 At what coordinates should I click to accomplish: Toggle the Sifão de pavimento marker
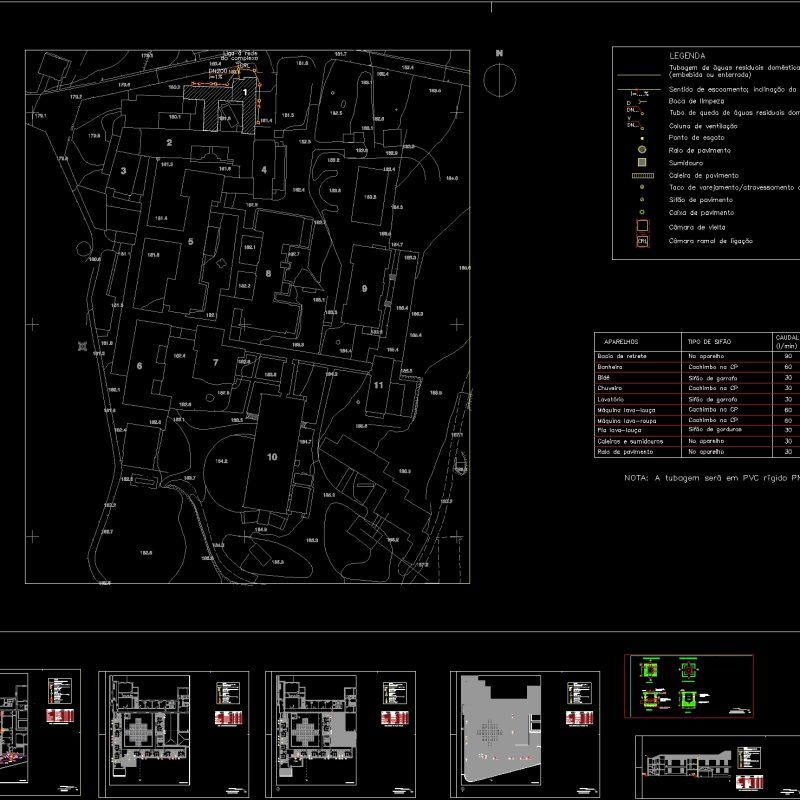pos(642,199)
